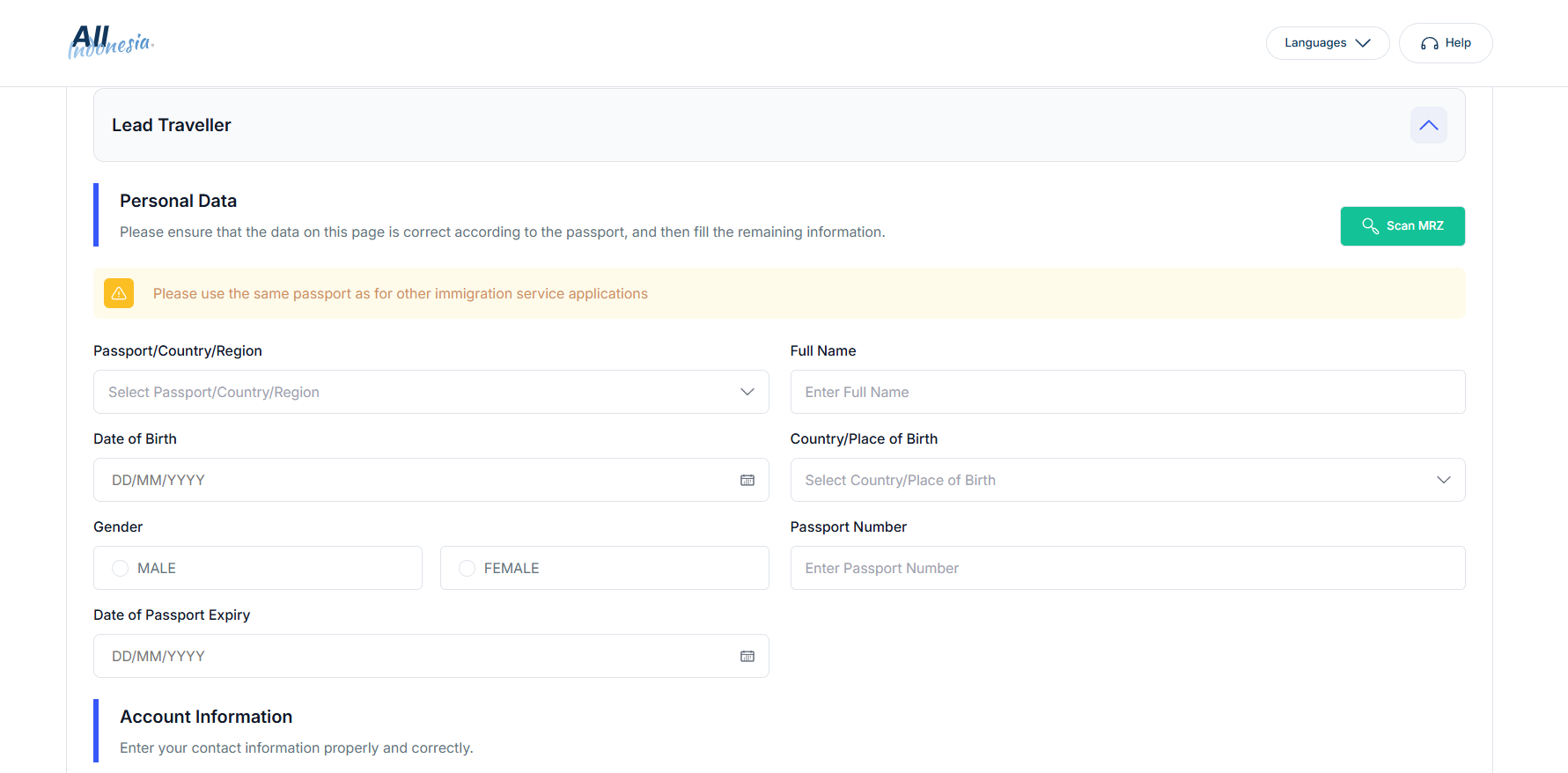The image size is (1568, 773).
Task: Select the MALE gender radio button
Action: (x=121, y=569)
